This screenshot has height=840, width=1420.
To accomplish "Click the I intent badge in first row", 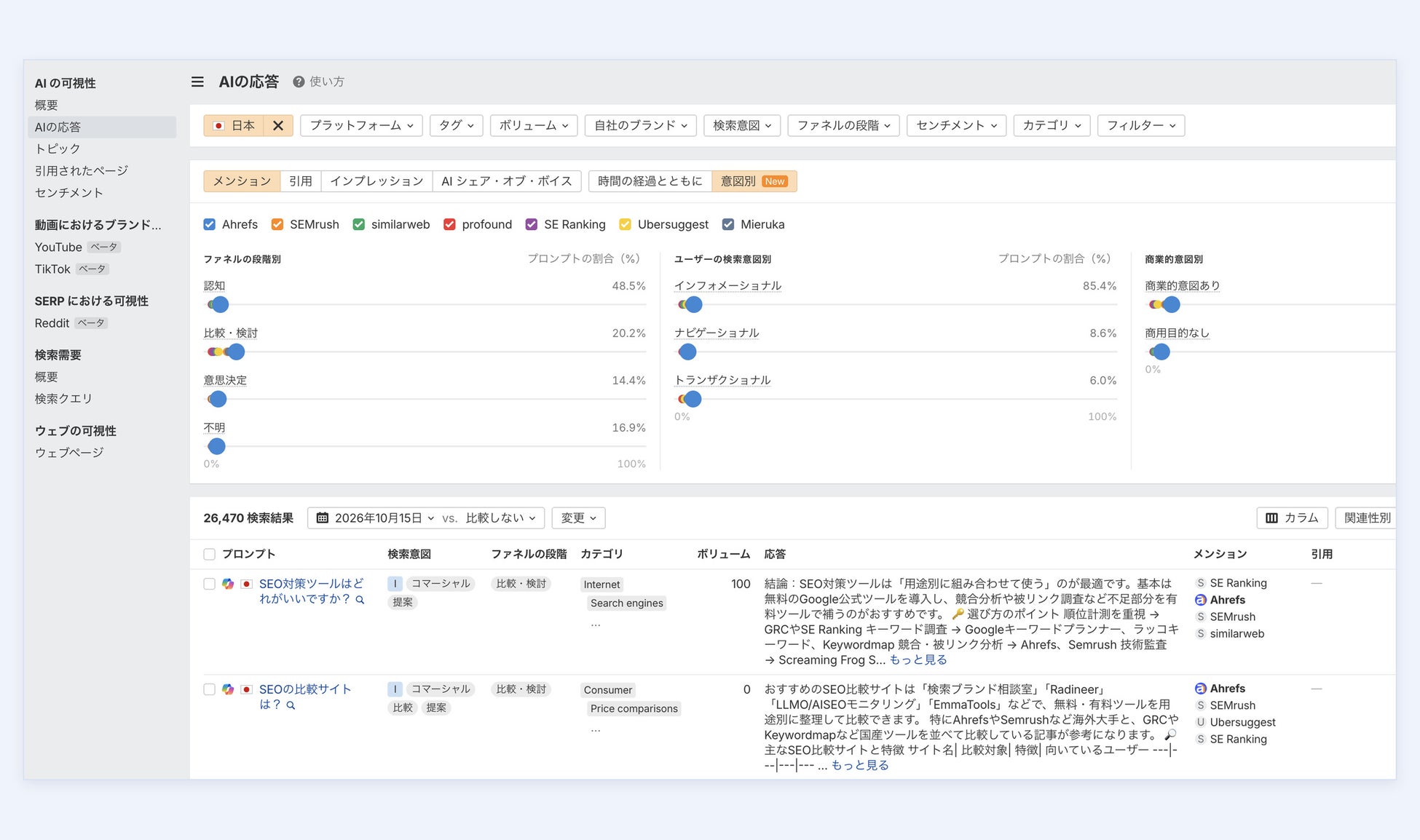I will [x=395, y=584].
